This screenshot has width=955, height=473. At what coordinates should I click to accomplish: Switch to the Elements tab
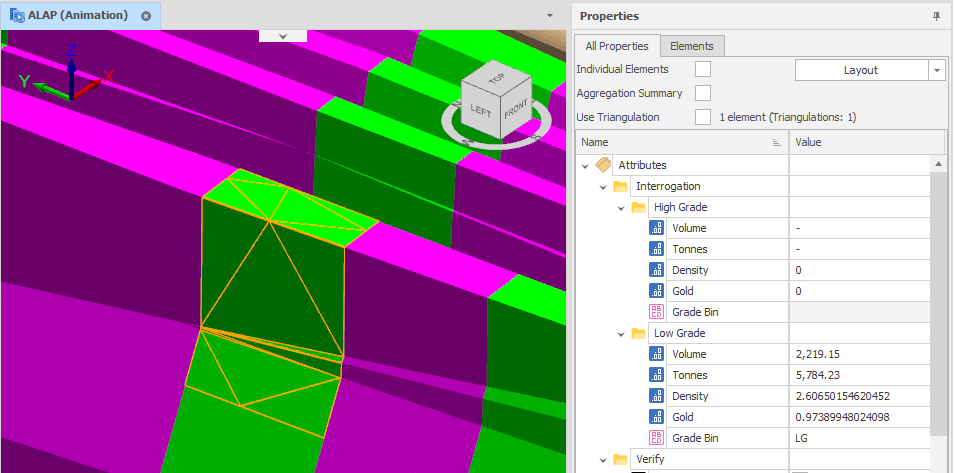click(x=691, y=46)
